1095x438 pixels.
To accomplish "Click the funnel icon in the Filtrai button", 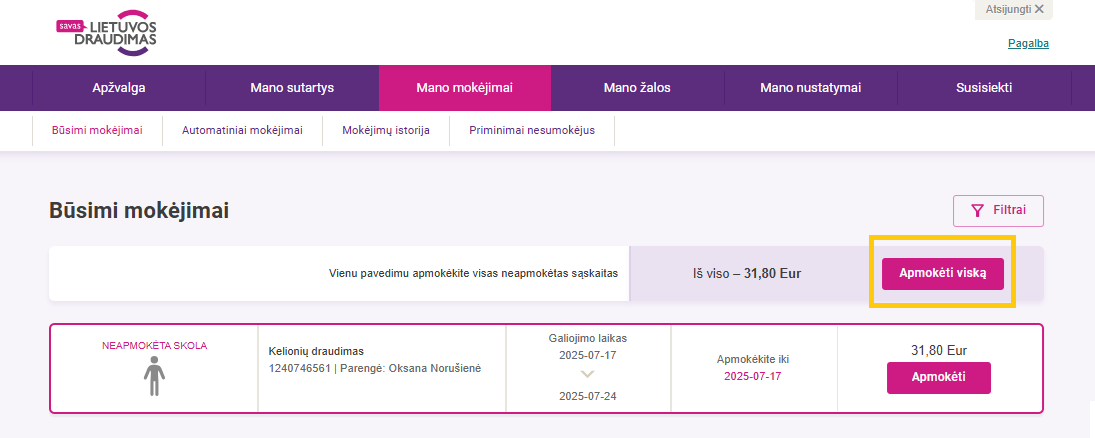I will click(978, 210).
